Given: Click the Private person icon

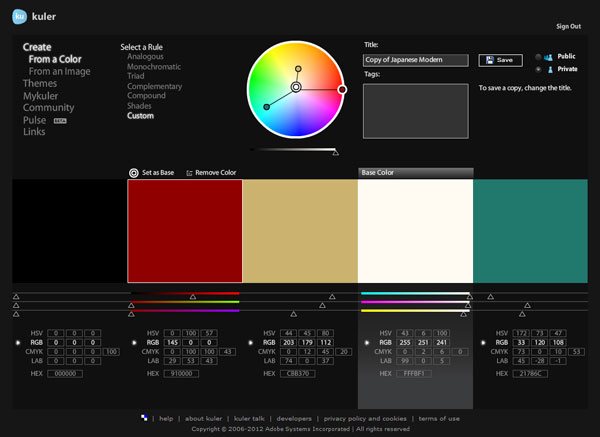Looking at the screenshot, I should (550, 69).
